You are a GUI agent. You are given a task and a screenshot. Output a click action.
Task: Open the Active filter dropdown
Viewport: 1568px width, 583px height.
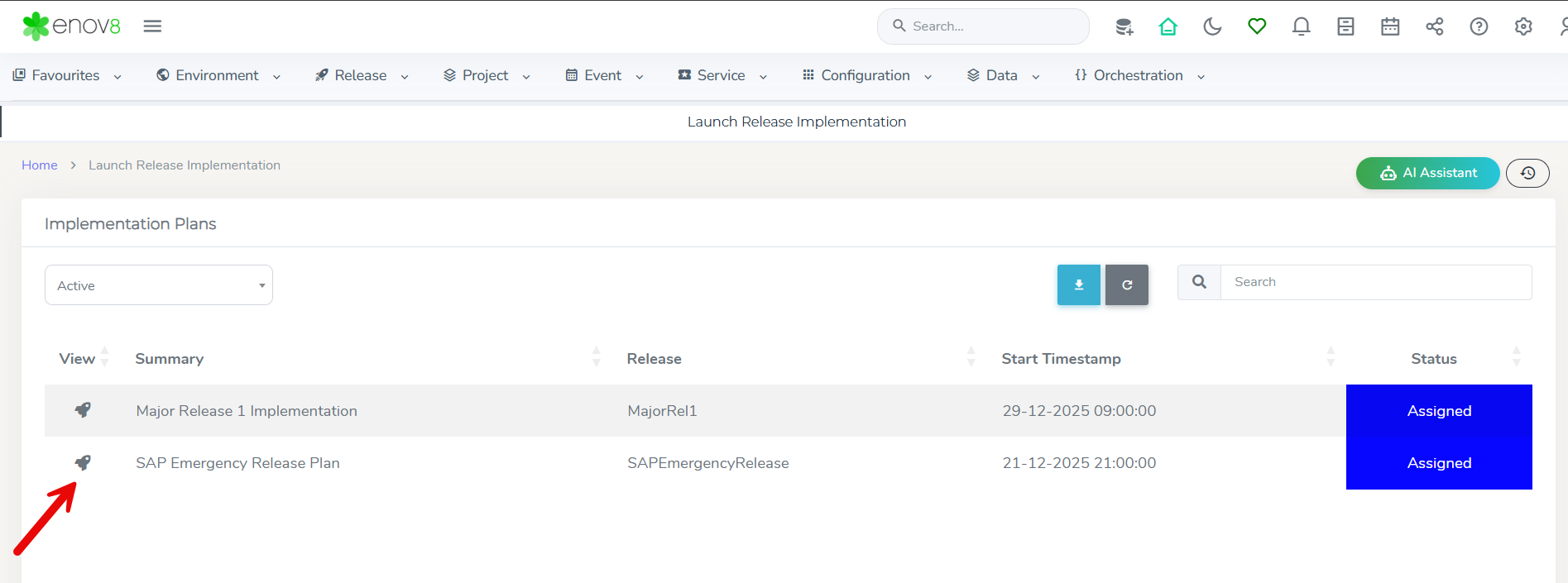pyautogui.click(x=159, y=285)
